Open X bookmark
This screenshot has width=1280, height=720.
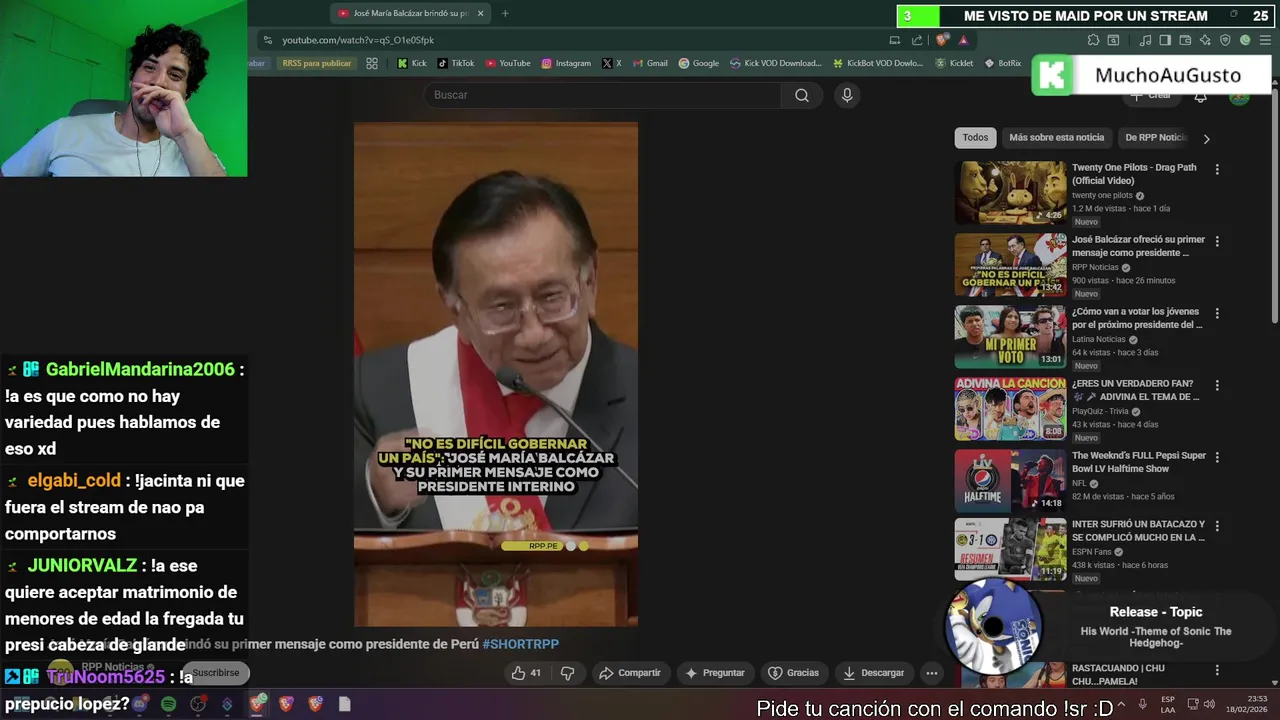[x=611, y=63]
